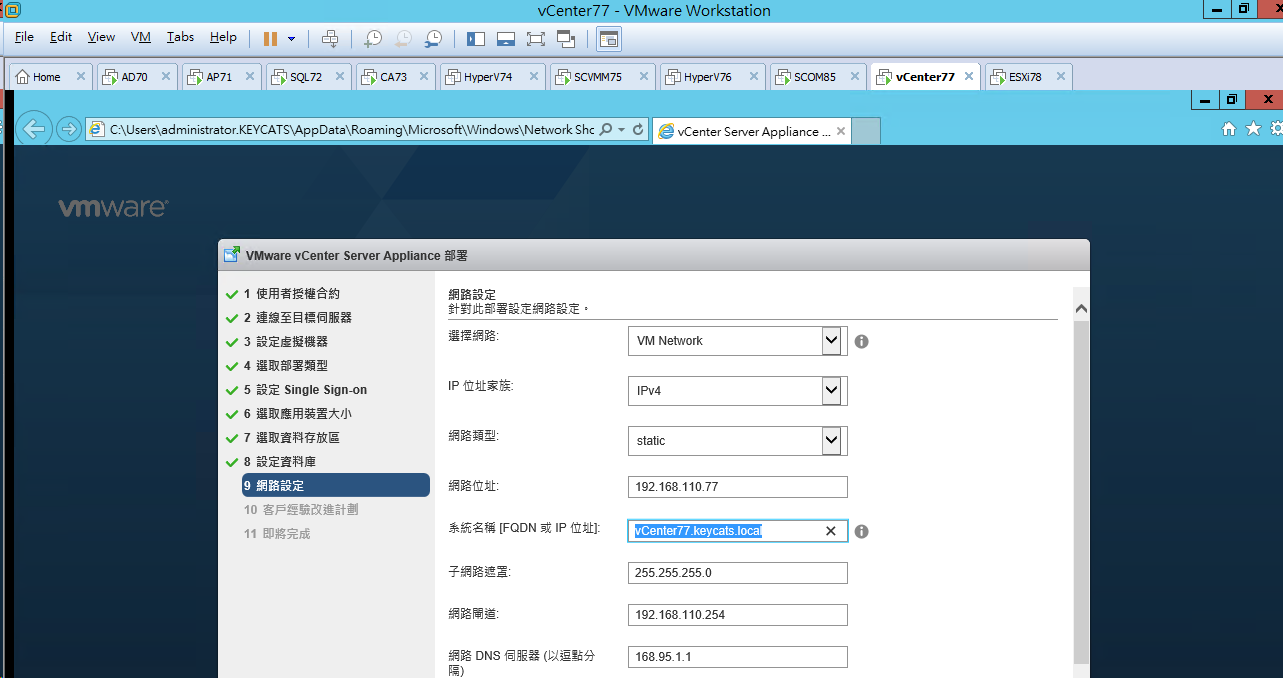
Task: Go to step 2 連線至目標伺服器
Action: (x=297, y=318)
